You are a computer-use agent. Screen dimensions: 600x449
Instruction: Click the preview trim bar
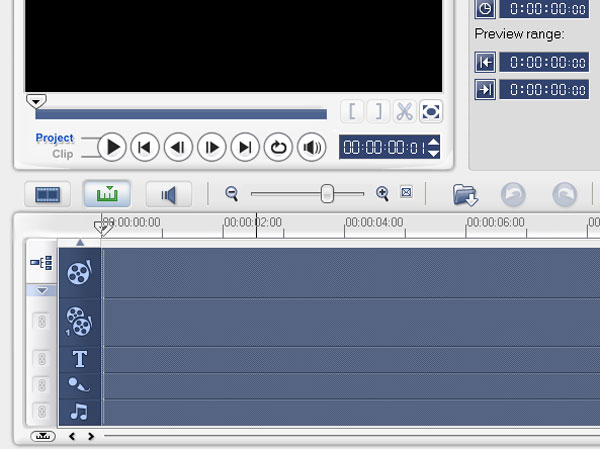[x=181, y=114]
